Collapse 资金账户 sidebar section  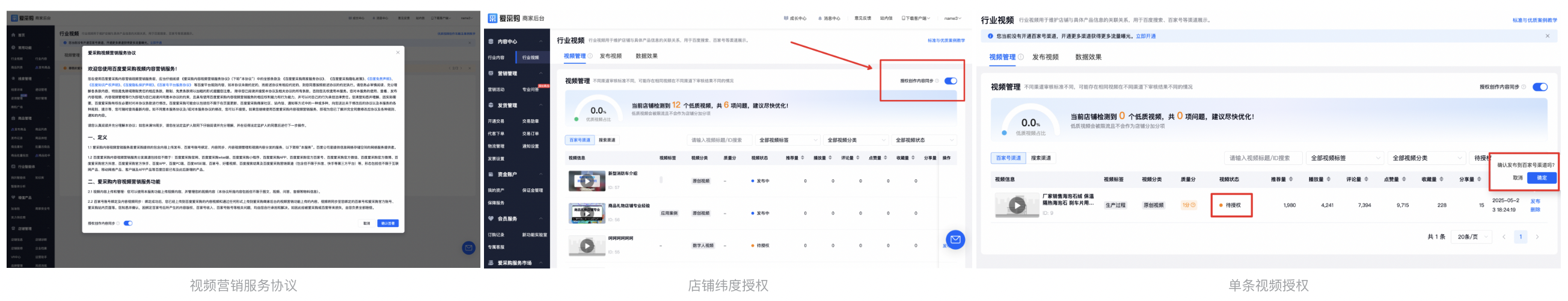tap(541, 174)
